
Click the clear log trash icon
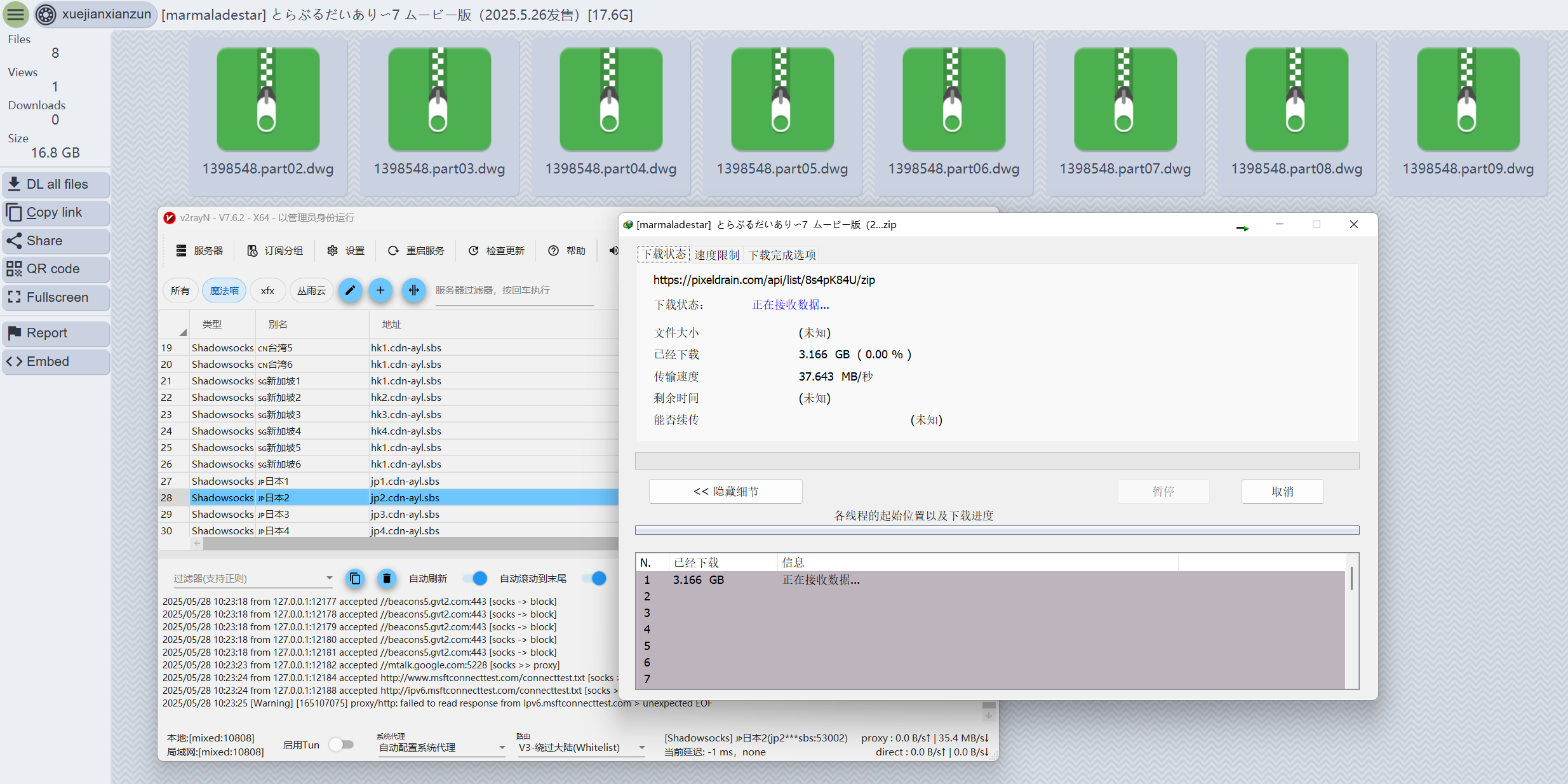(x=386, y=578)
